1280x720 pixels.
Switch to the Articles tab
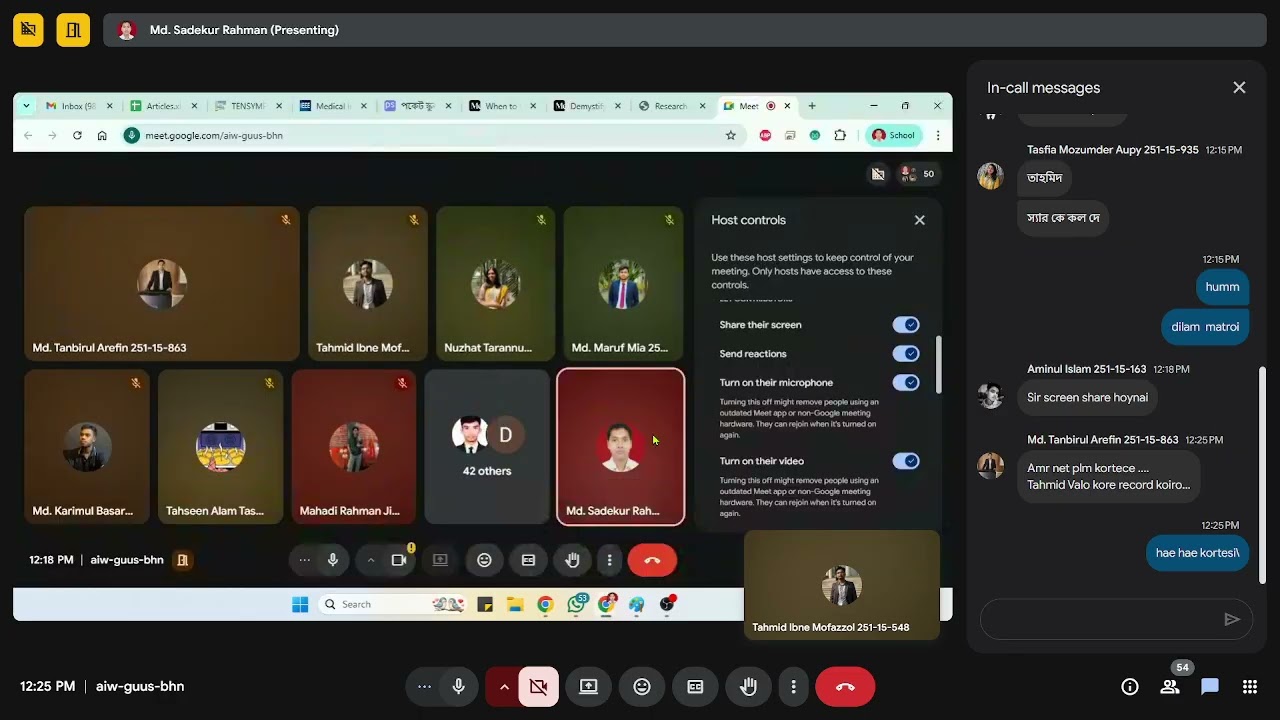tap(163, 106)
